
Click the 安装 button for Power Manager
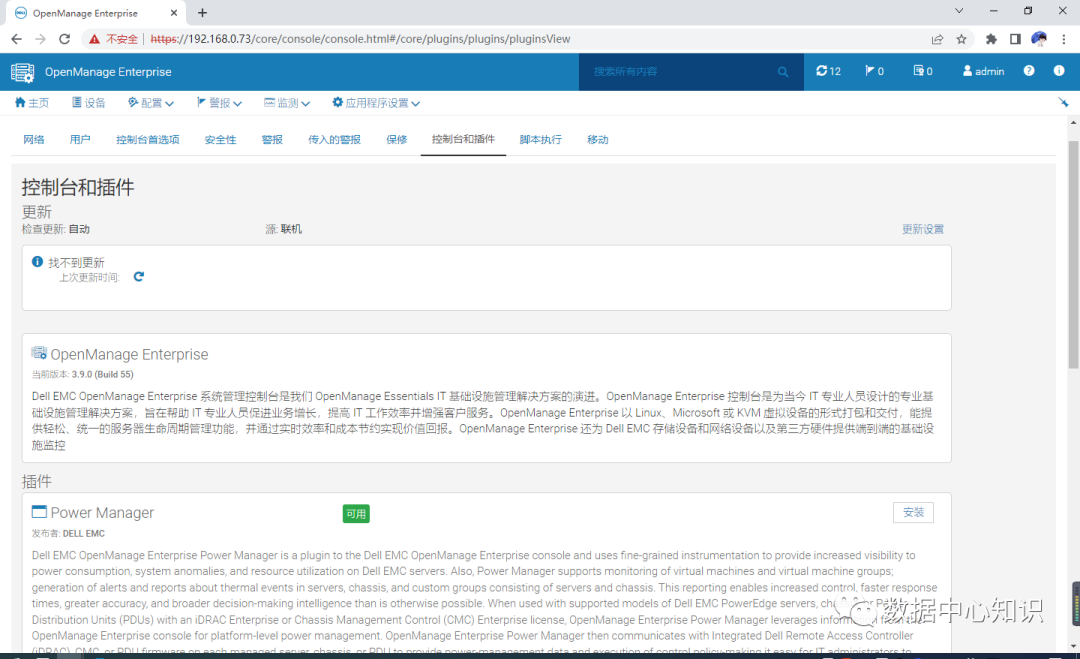click(x=913, y=512)
